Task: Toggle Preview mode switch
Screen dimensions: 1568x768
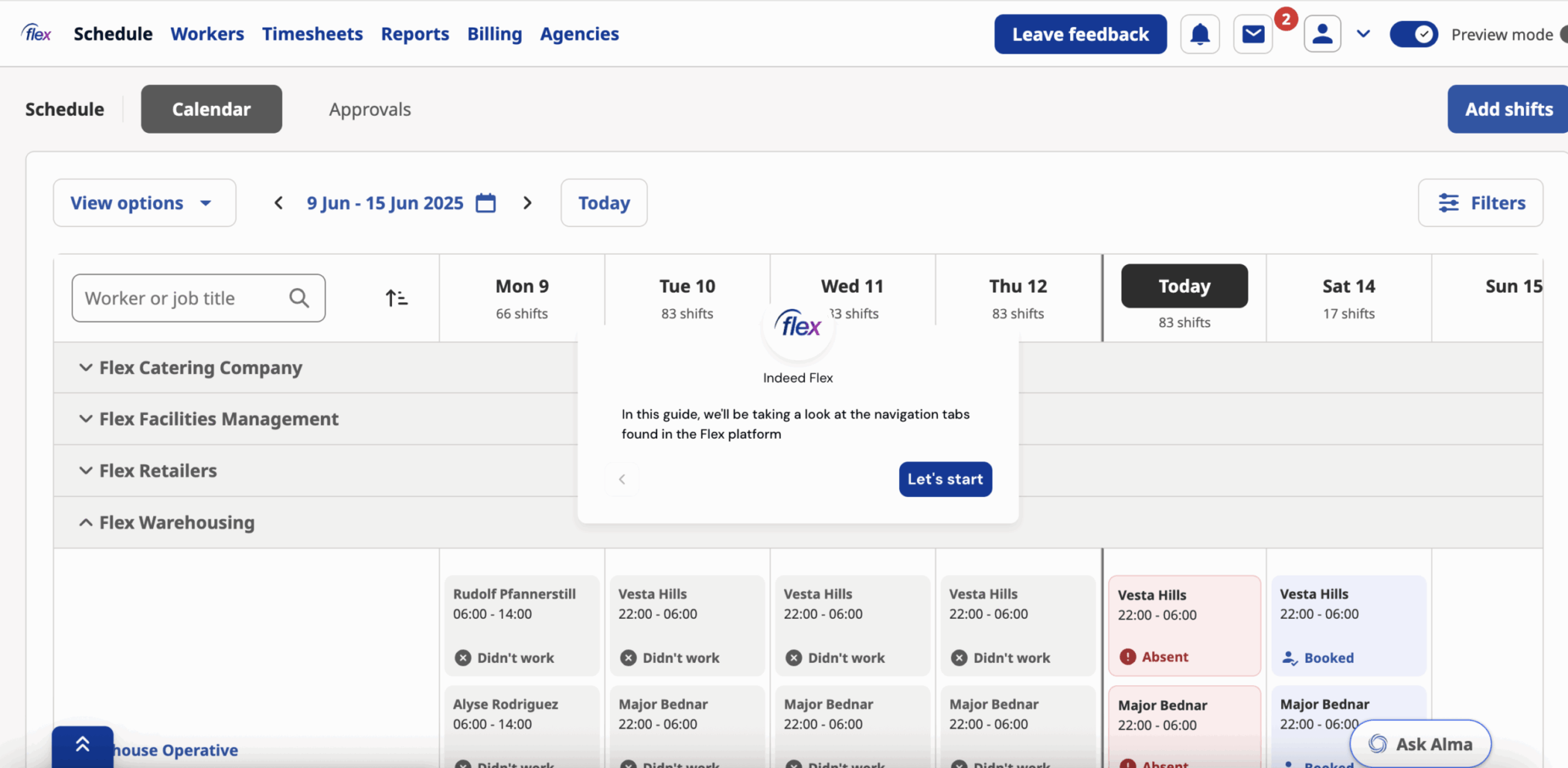Action: point(1413,34)
